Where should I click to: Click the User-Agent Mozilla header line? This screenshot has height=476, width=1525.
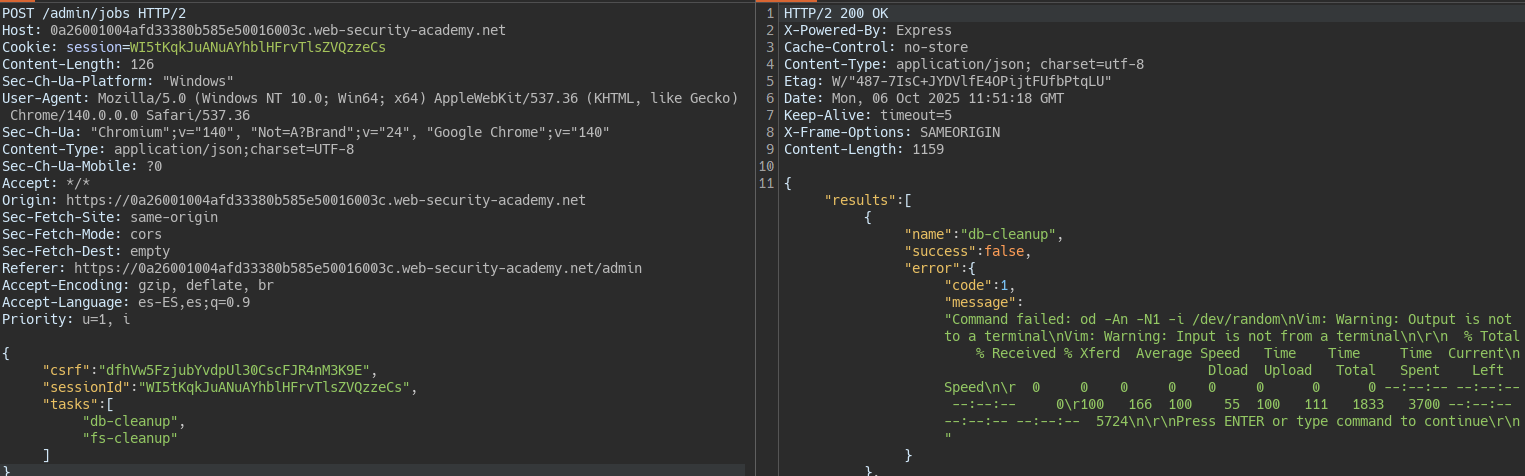click(370, 98)
